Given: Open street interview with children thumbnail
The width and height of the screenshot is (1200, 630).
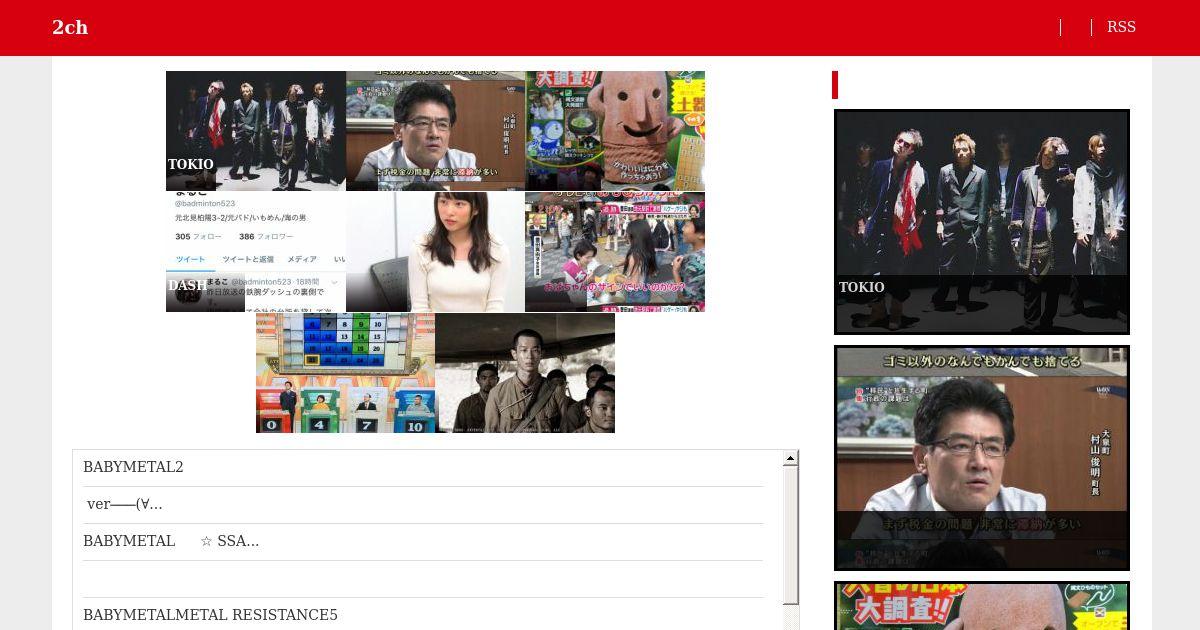Looking at the screenshot, I should point(615,252).
